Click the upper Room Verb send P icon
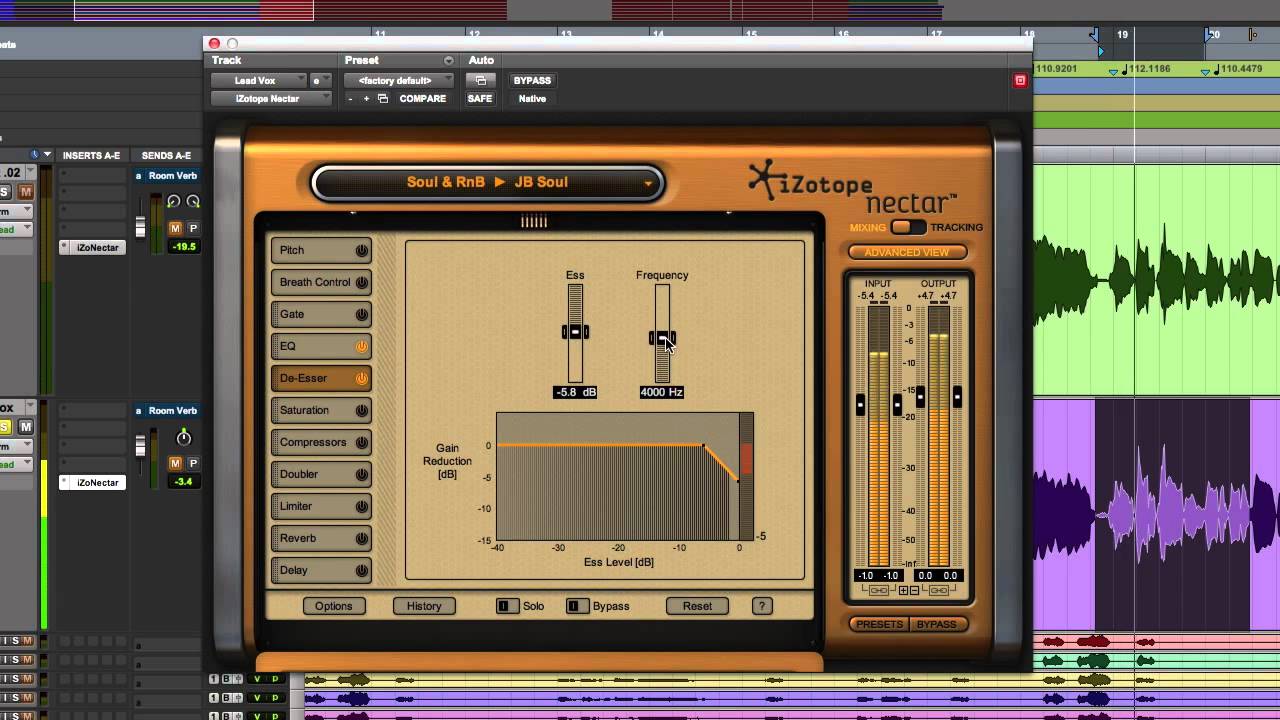 point(193,228)
